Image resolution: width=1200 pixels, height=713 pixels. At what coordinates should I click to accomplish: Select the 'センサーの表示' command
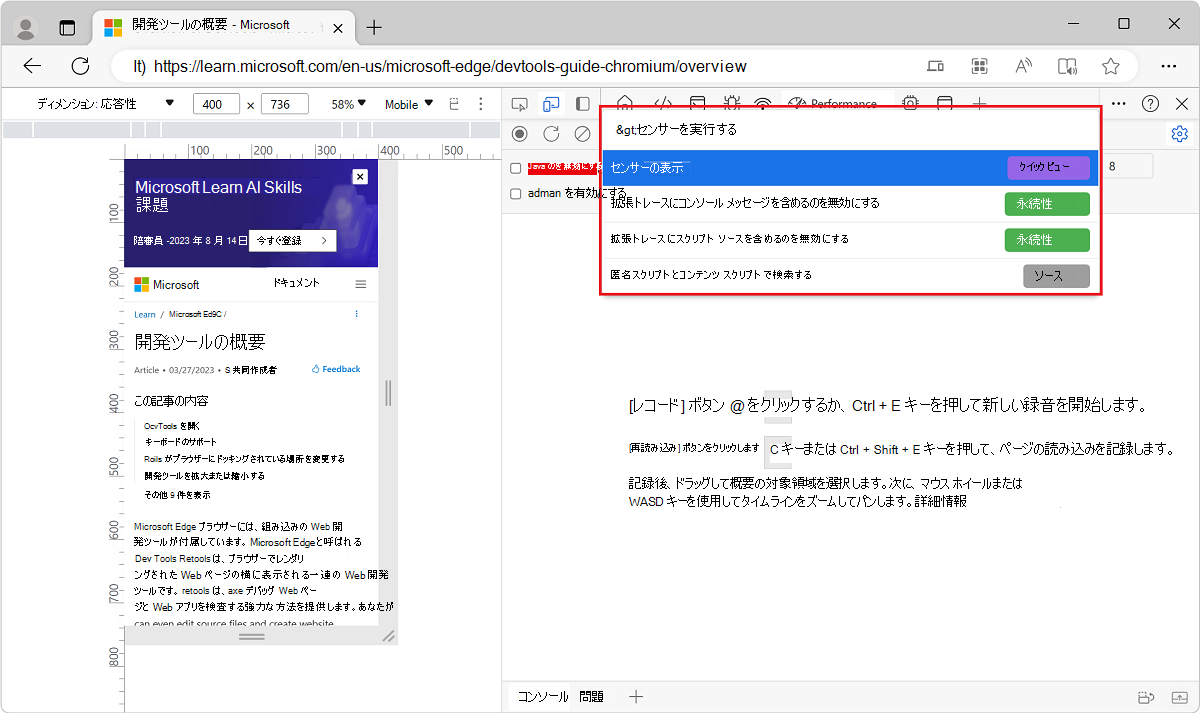[x=850, y=168]
